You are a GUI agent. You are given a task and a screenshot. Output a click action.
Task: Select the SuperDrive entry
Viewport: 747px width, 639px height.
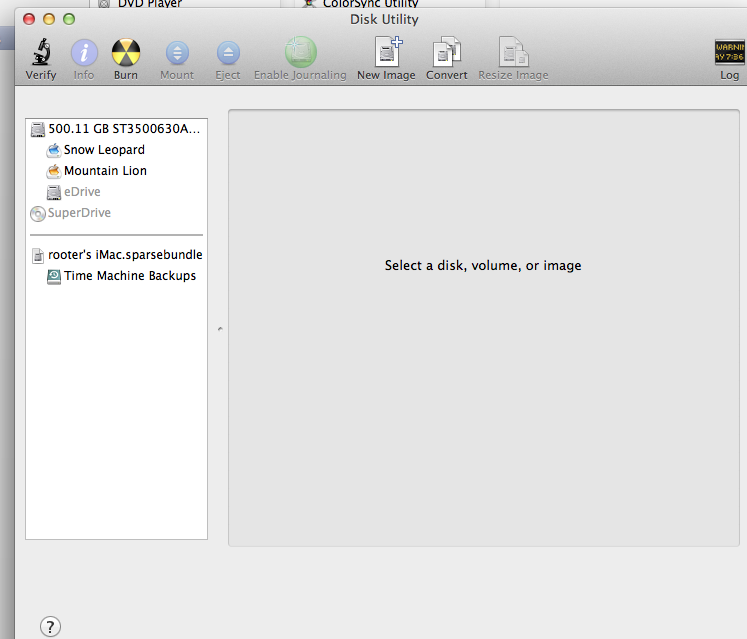[116, 213]
